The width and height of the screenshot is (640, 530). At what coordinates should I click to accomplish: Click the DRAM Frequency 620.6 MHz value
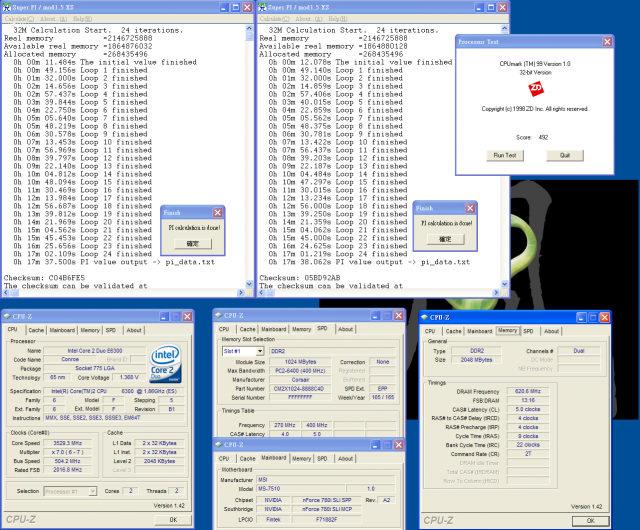click(x=528, y=391)
